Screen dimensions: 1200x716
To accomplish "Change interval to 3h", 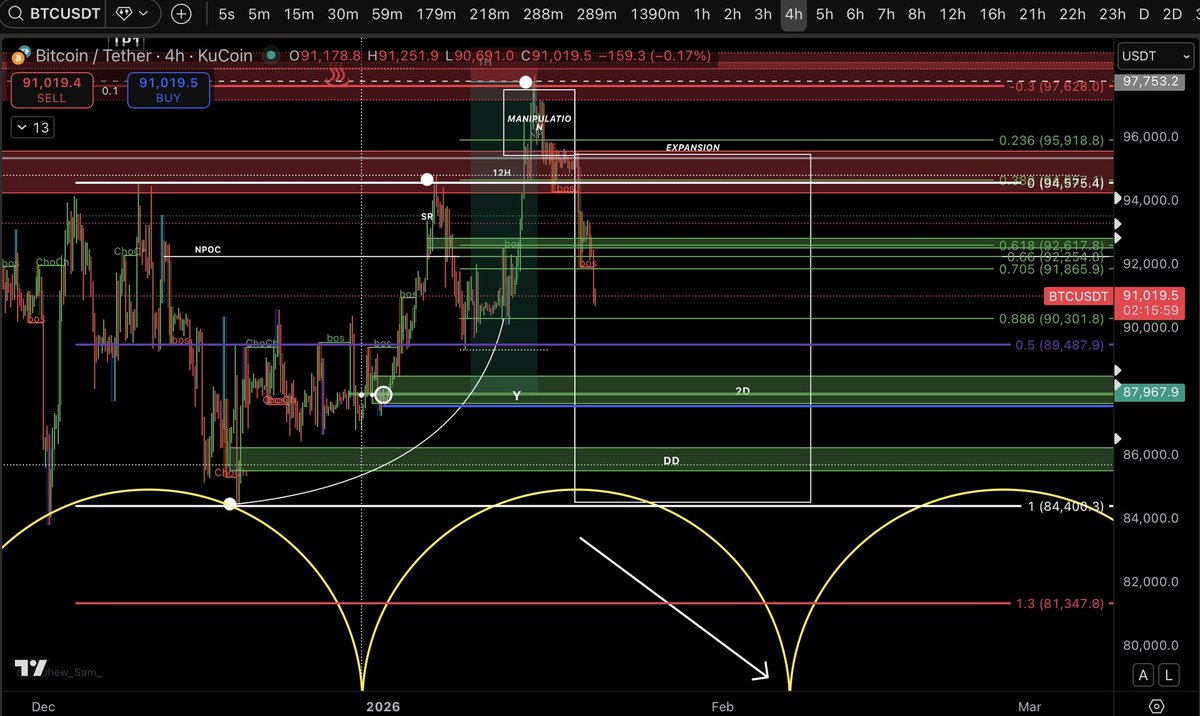I will click(763, 15).
